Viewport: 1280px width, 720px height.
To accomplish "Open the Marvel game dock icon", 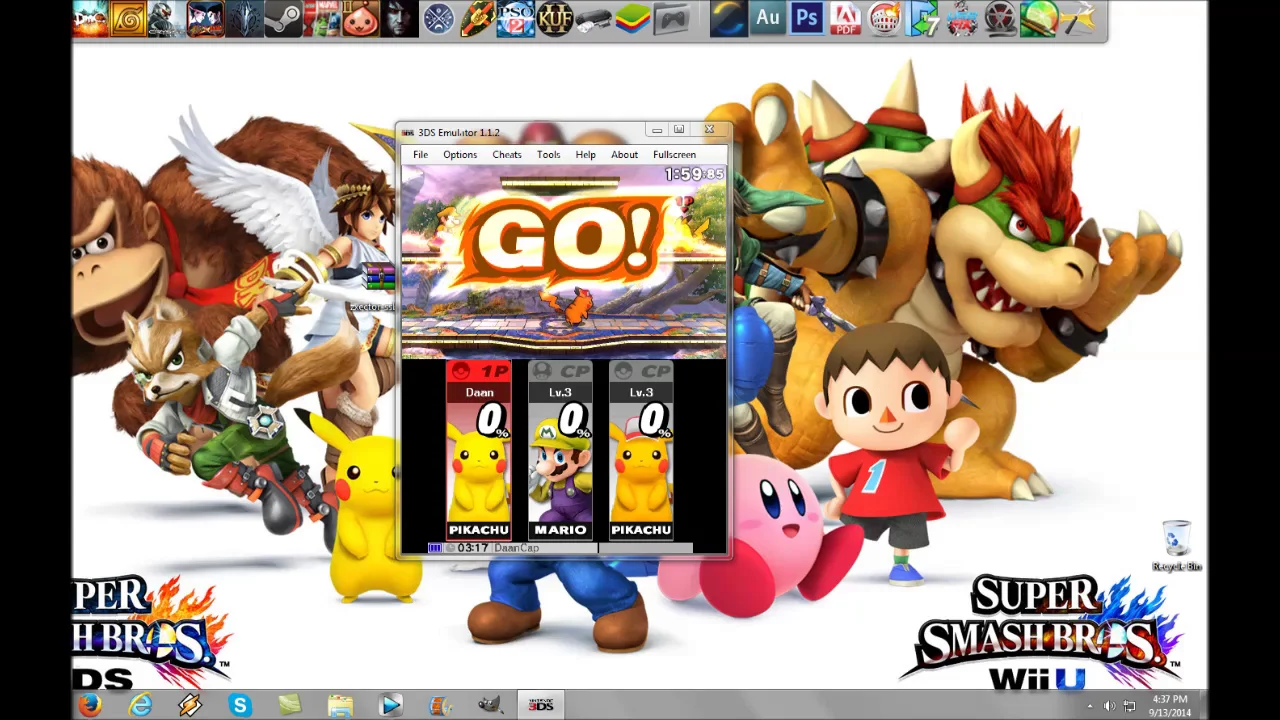I will [x=322, y=19].
